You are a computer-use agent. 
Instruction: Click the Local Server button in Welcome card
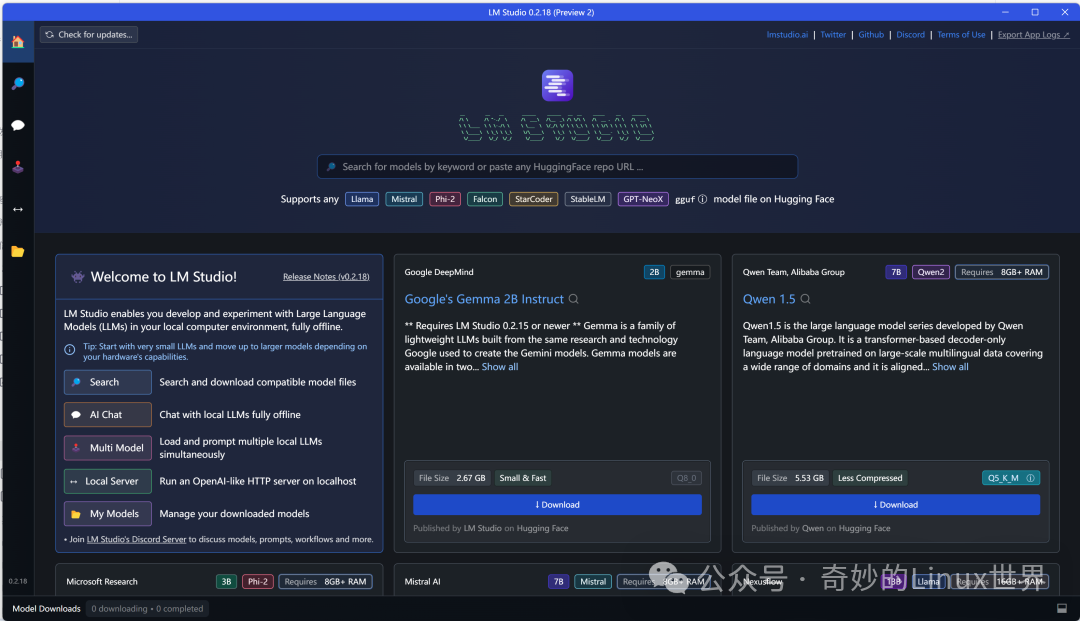[107, 481]
